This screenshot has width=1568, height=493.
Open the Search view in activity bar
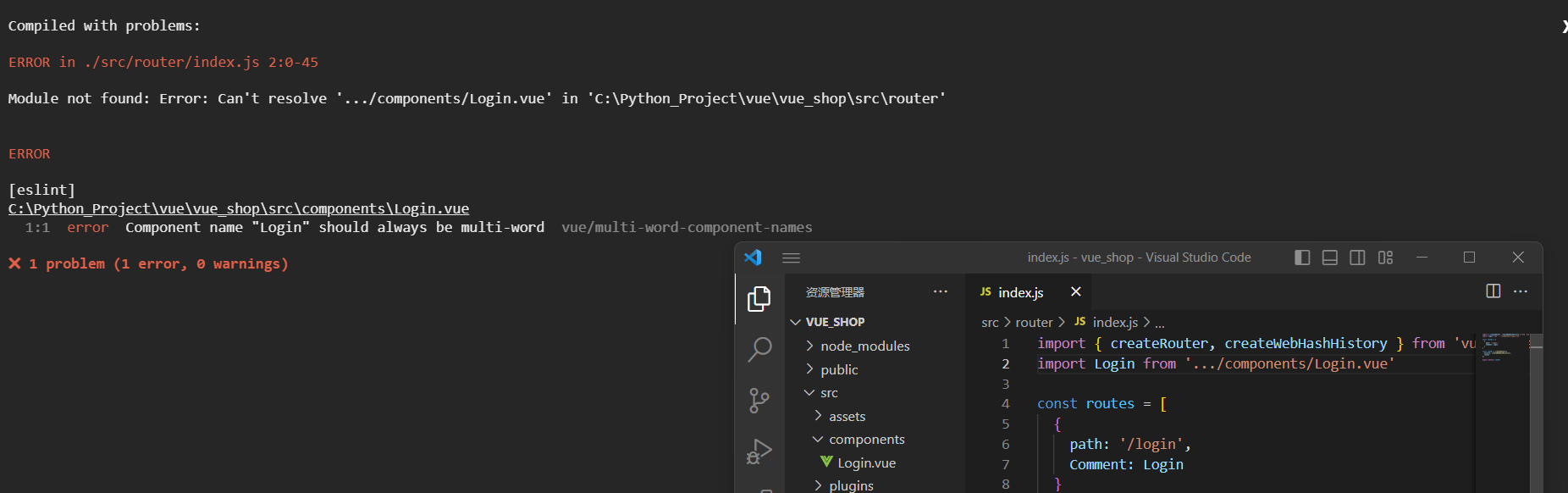759,349
